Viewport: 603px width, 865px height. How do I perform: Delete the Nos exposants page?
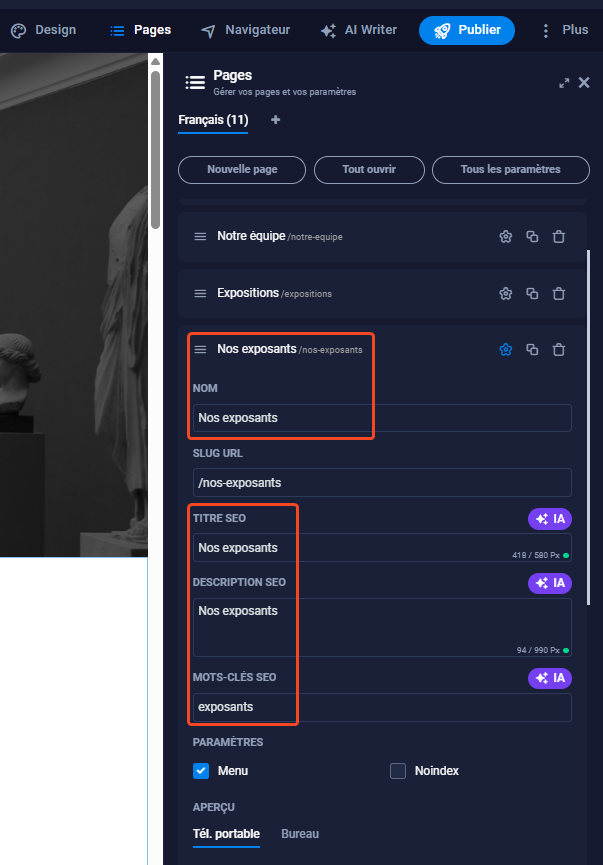click(x=559, y=349)
